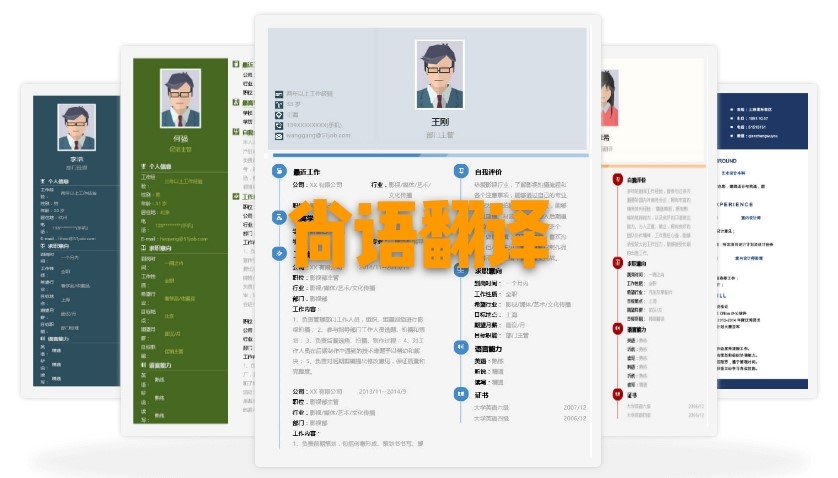Click the email envelope icon in 王刚's header
838x478 pixels.
pos(280,136)
